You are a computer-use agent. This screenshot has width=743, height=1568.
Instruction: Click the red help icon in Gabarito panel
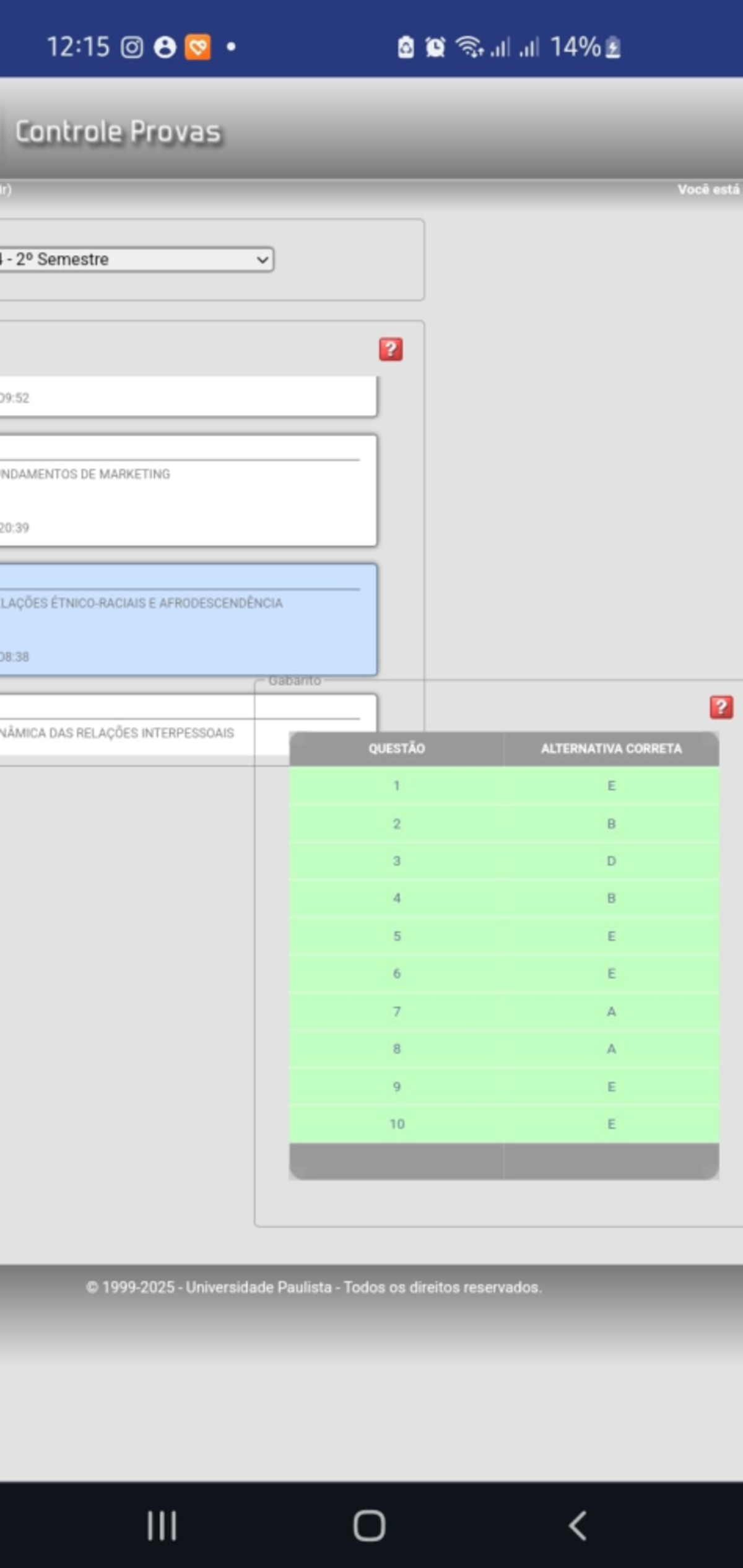721,707
